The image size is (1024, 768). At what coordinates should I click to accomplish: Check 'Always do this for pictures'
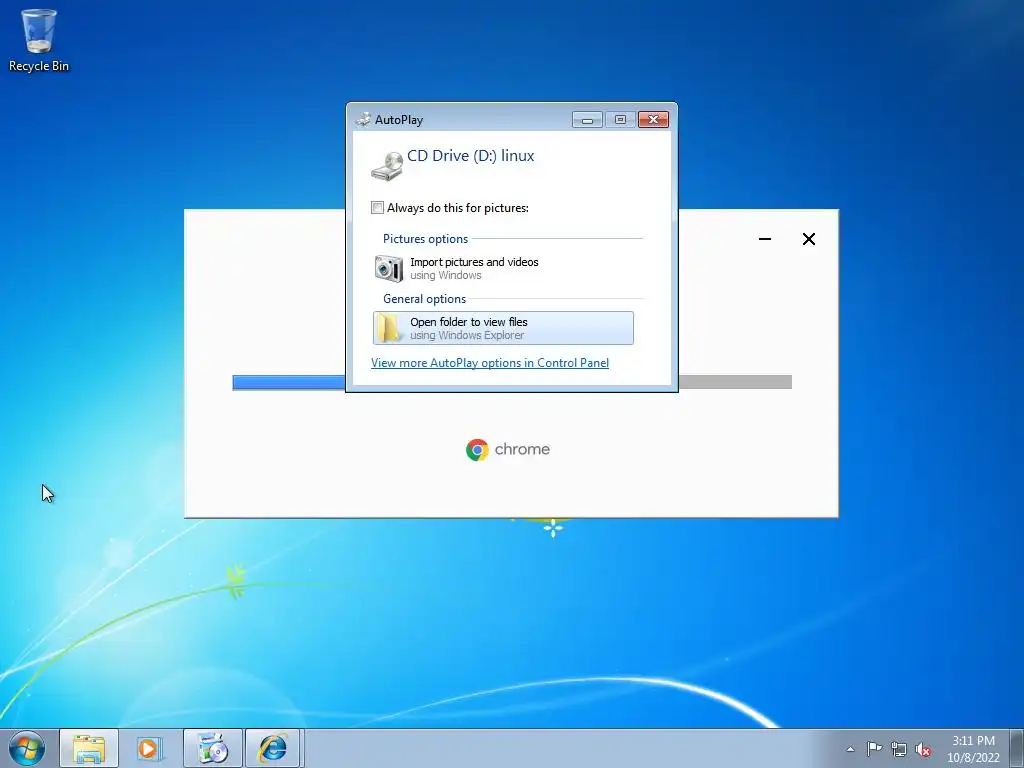click(x=377, y=208)
